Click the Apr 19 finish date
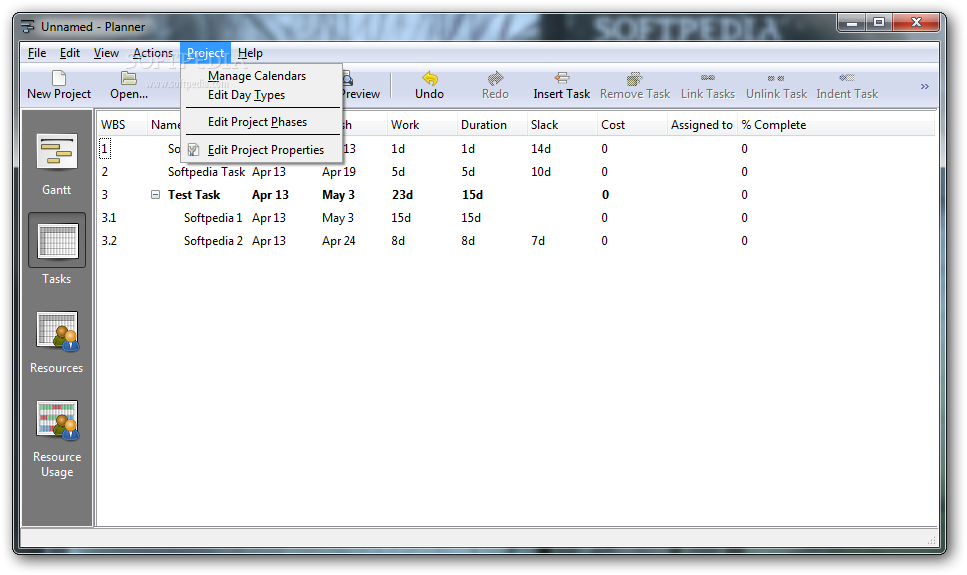This screenshot has width=967, height=575. (x=339, y=172)
